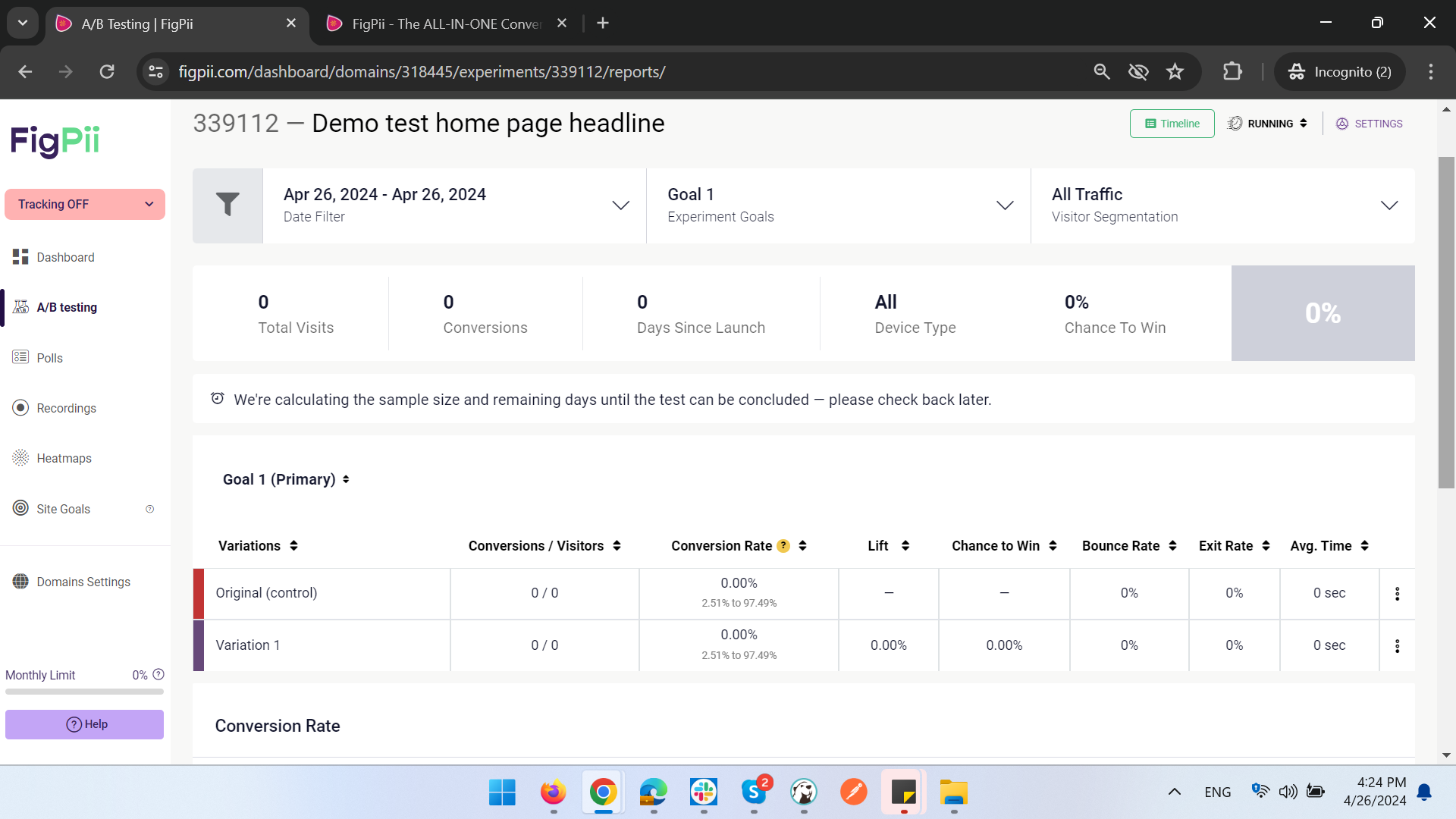
Task: Open the Variation 1 row options menu
Action: (1397, 645)
